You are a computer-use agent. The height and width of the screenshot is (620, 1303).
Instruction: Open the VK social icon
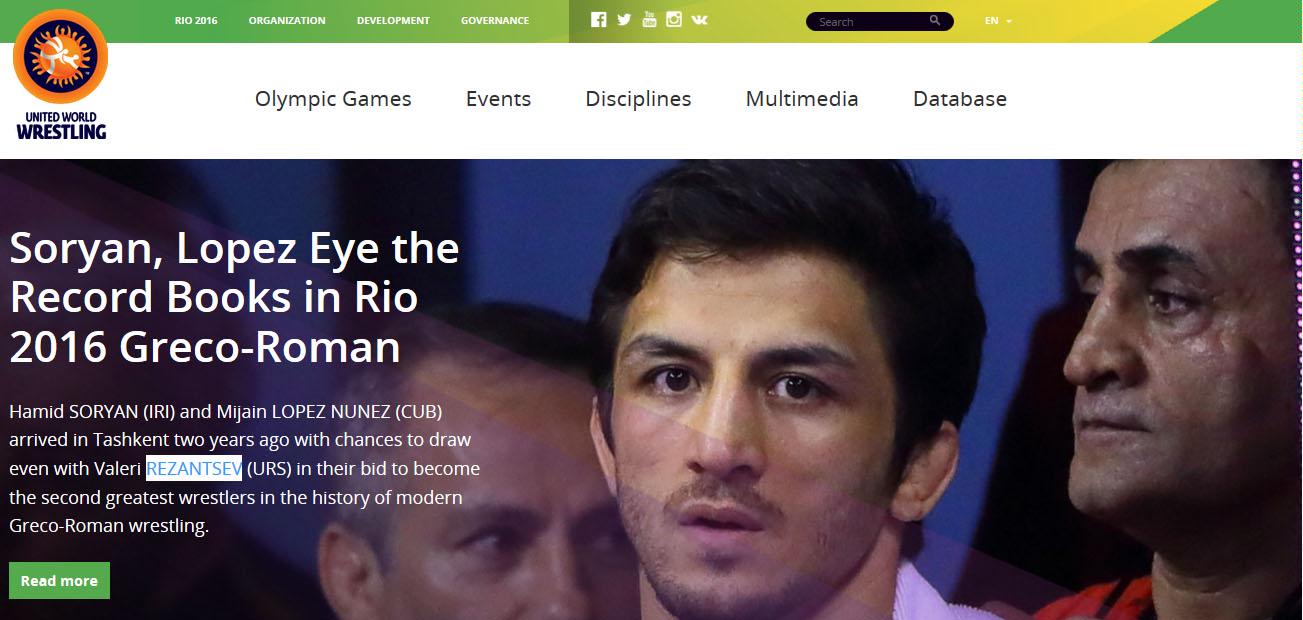click(699, 19)
